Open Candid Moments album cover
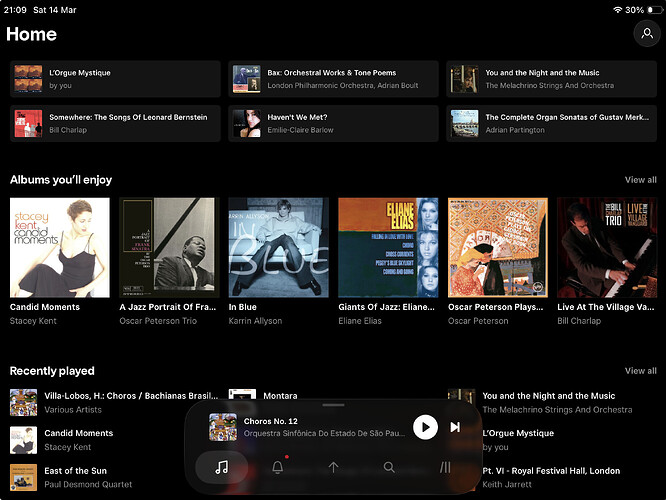 point(60,248)
